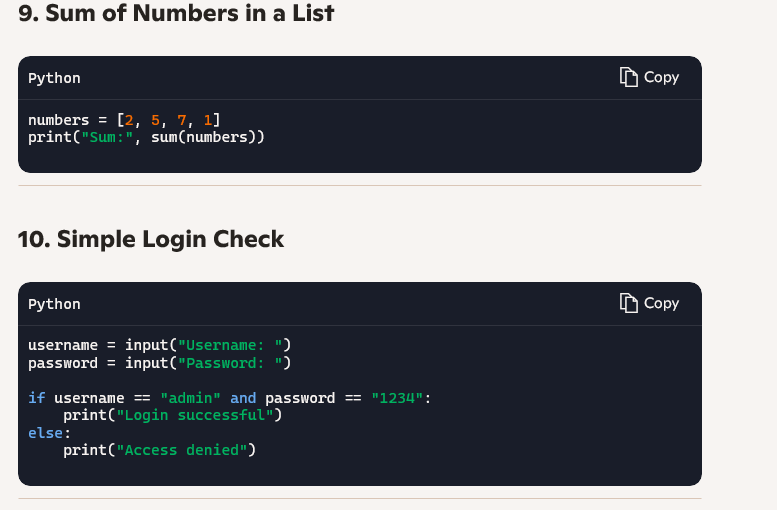Image resolution: width=777 pixels, height=510 pixels.
Task: Click the copy icon in the Login Check block
Action: point(629,303)
